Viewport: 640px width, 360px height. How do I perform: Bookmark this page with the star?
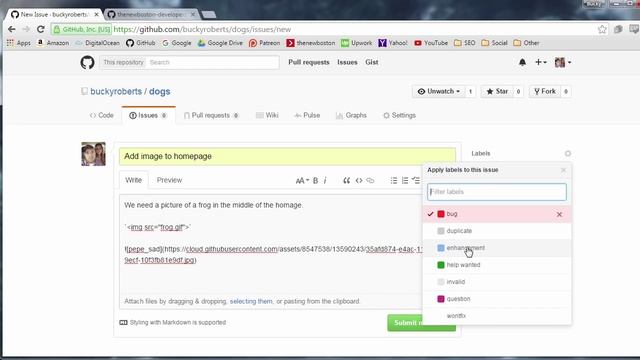click(x=602, y=29)
